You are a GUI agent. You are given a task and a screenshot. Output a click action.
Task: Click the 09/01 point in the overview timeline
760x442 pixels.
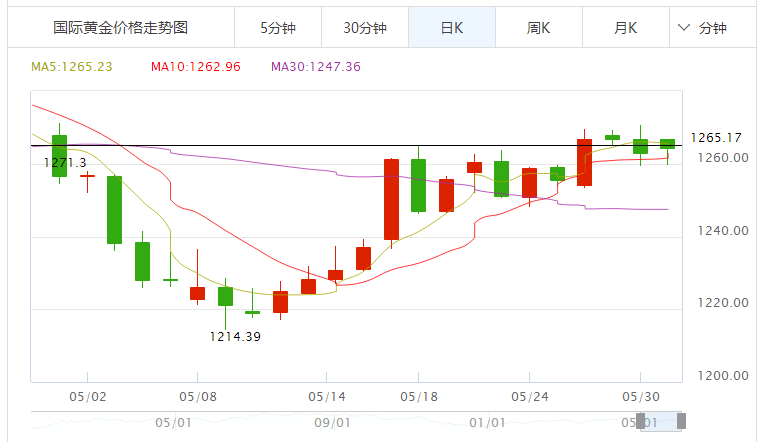click(x=332, y=423)
